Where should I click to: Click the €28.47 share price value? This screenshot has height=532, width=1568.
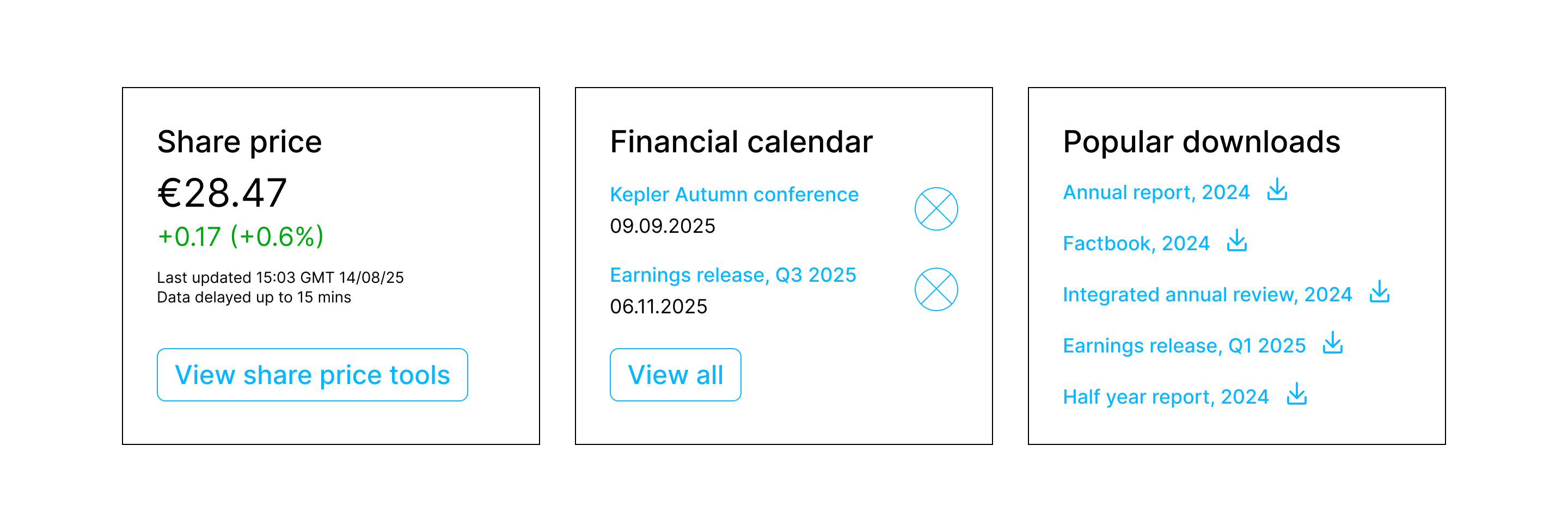coord(222,193)
